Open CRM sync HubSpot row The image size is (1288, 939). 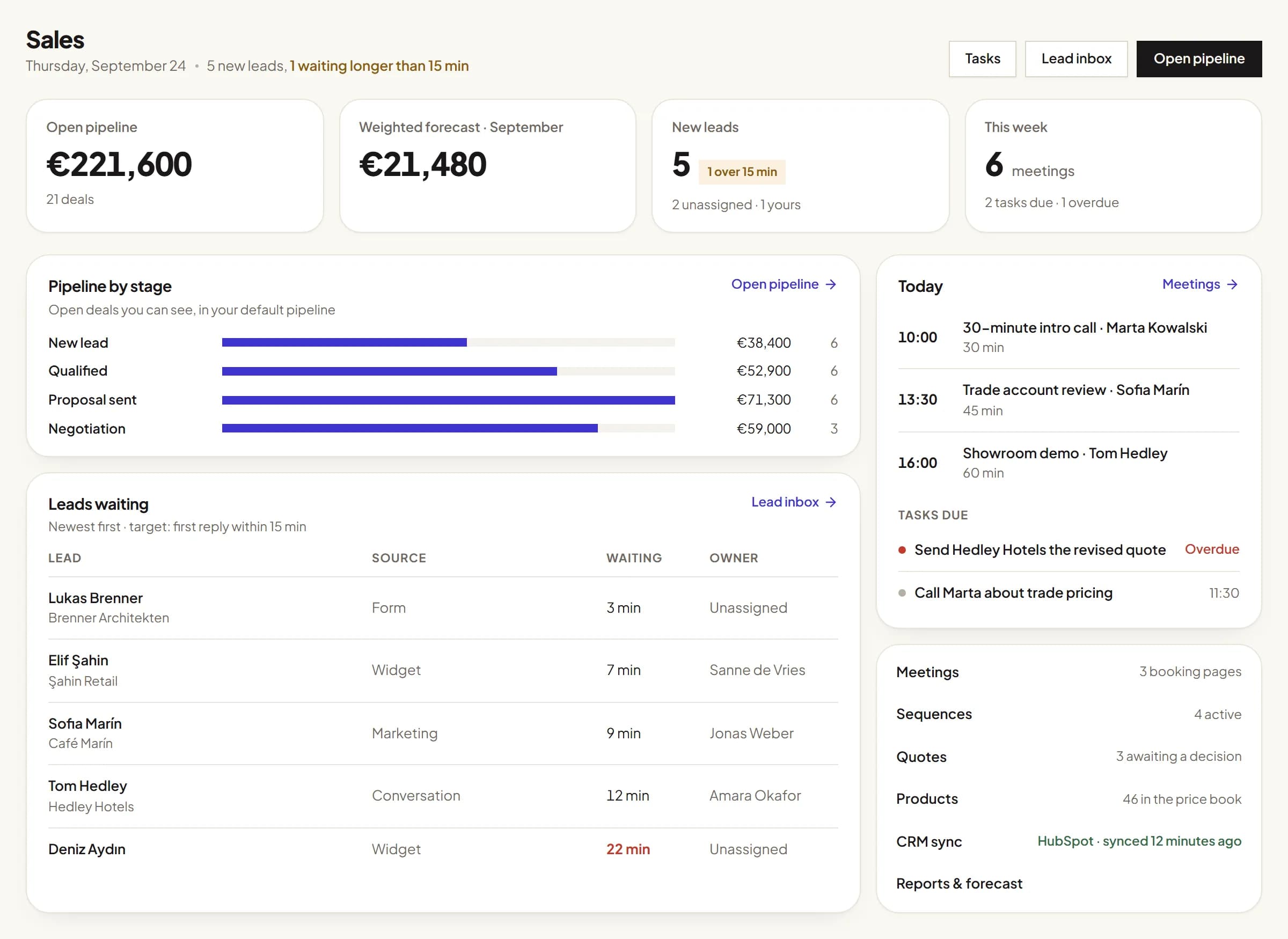click(1068, 841)
